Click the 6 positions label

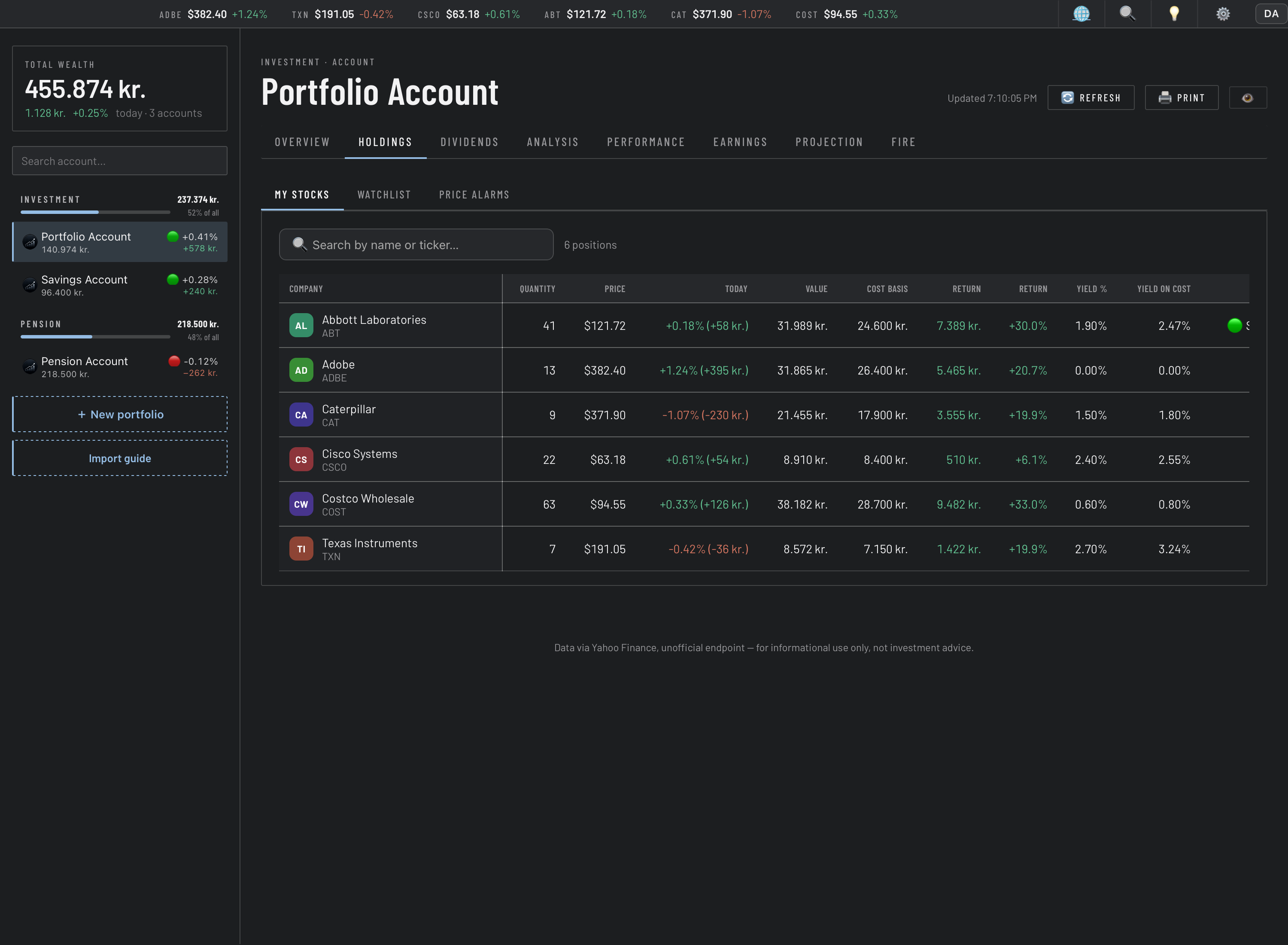coord(590,244)
